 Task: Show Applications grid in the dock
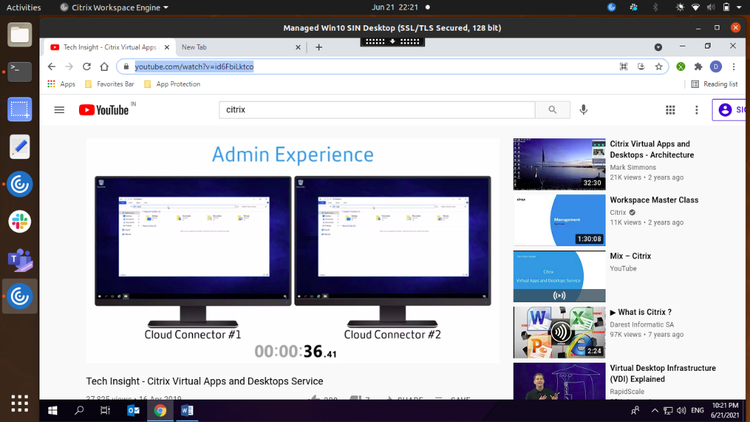(20, 403)
